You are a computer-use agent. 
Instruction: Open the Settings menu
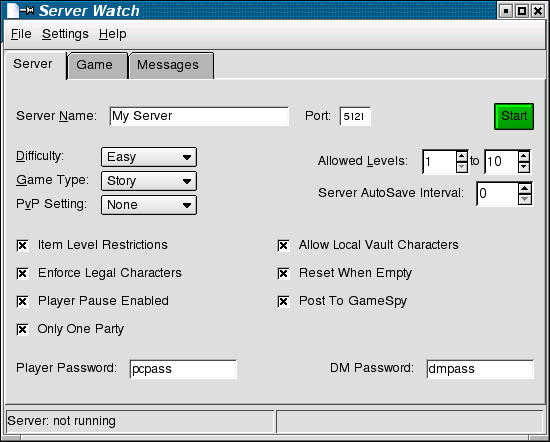click(x=65, y=34)
